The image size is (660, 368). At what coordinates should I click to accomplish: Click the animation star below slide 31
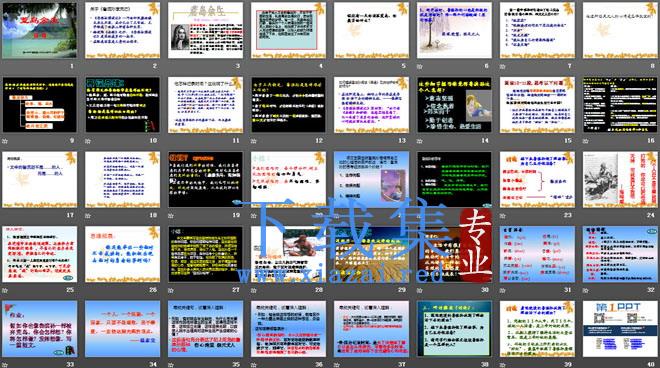503,290
